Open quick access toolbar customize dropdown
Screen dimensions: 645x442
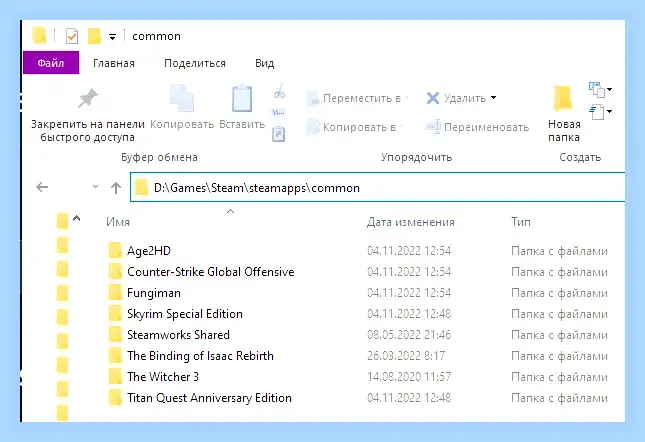click(x=112, y=37)
